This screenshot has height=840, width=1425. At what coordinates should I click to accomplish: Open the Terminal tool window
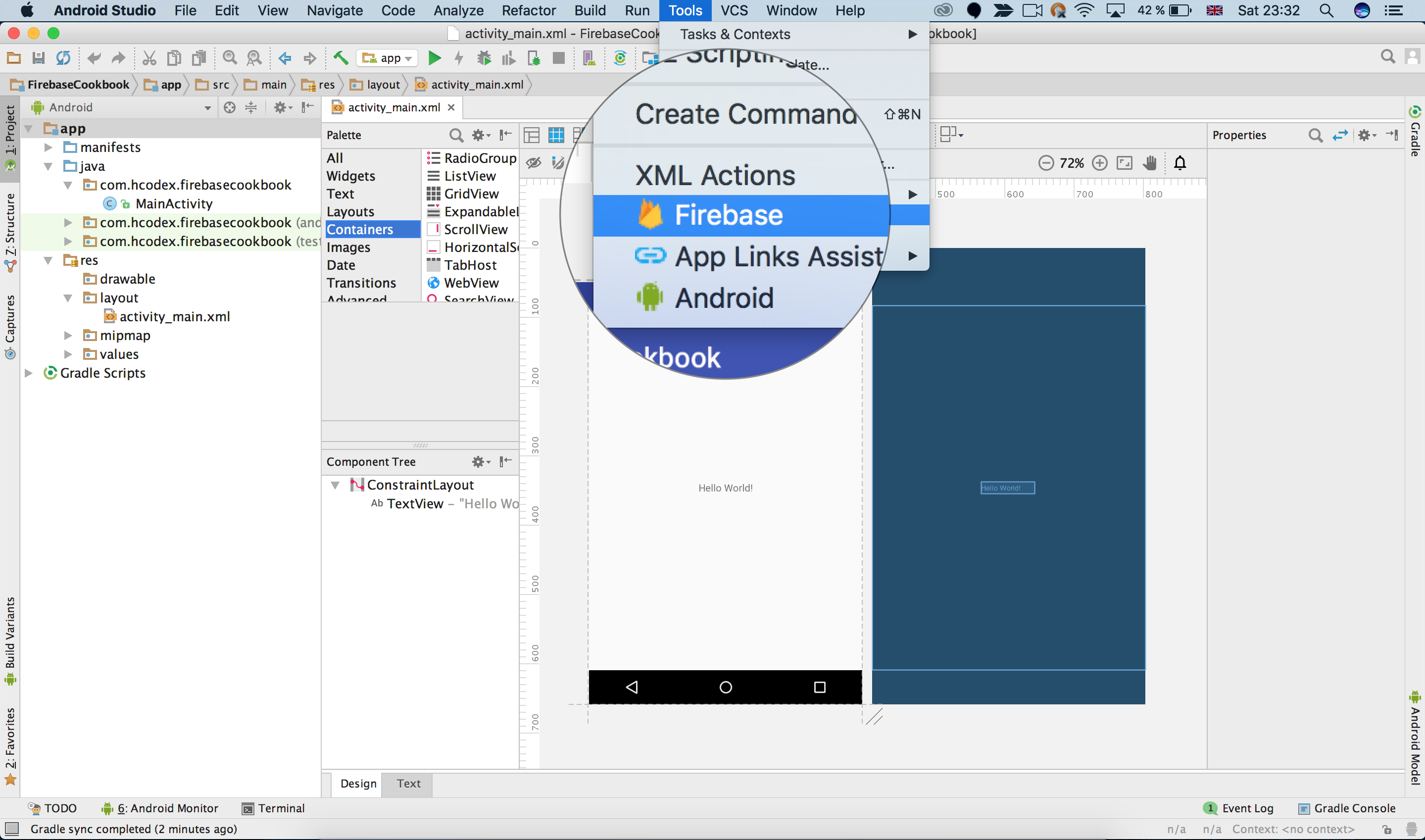273,808
